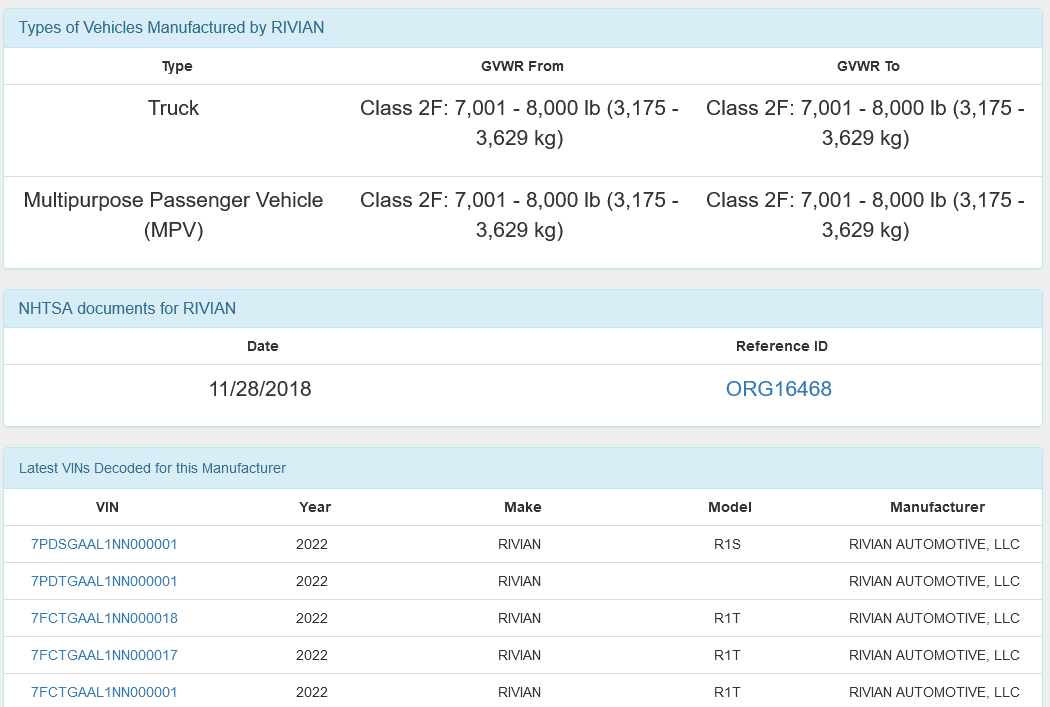Click the 'Make' column header

click(x=522, y=507)
